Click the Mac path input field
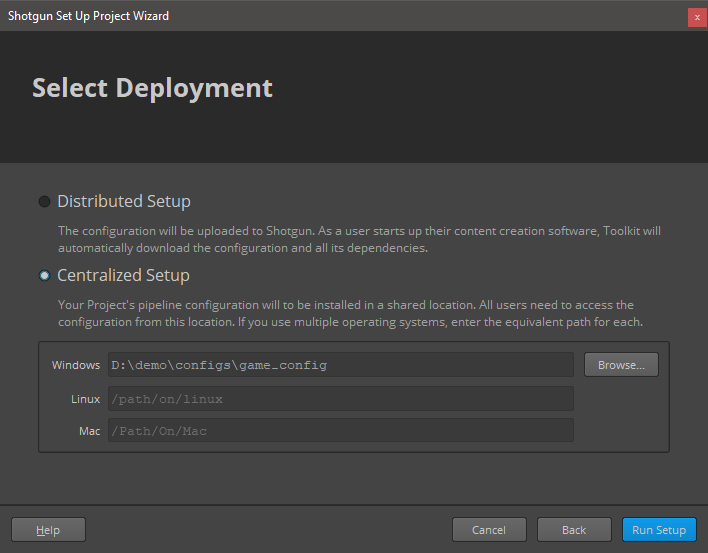The image size is (708, 553). 341,430
